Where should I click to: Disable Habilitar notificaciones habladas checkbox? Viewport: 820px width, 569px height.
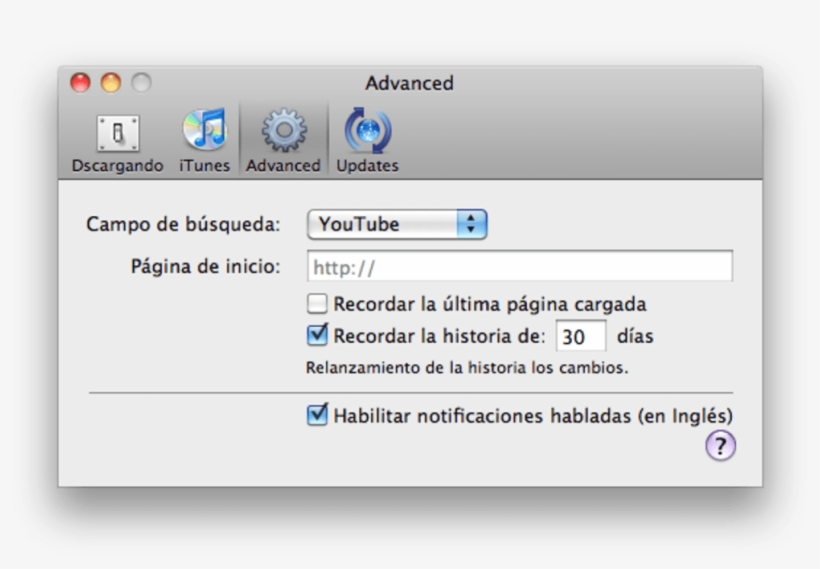point(317,415)
